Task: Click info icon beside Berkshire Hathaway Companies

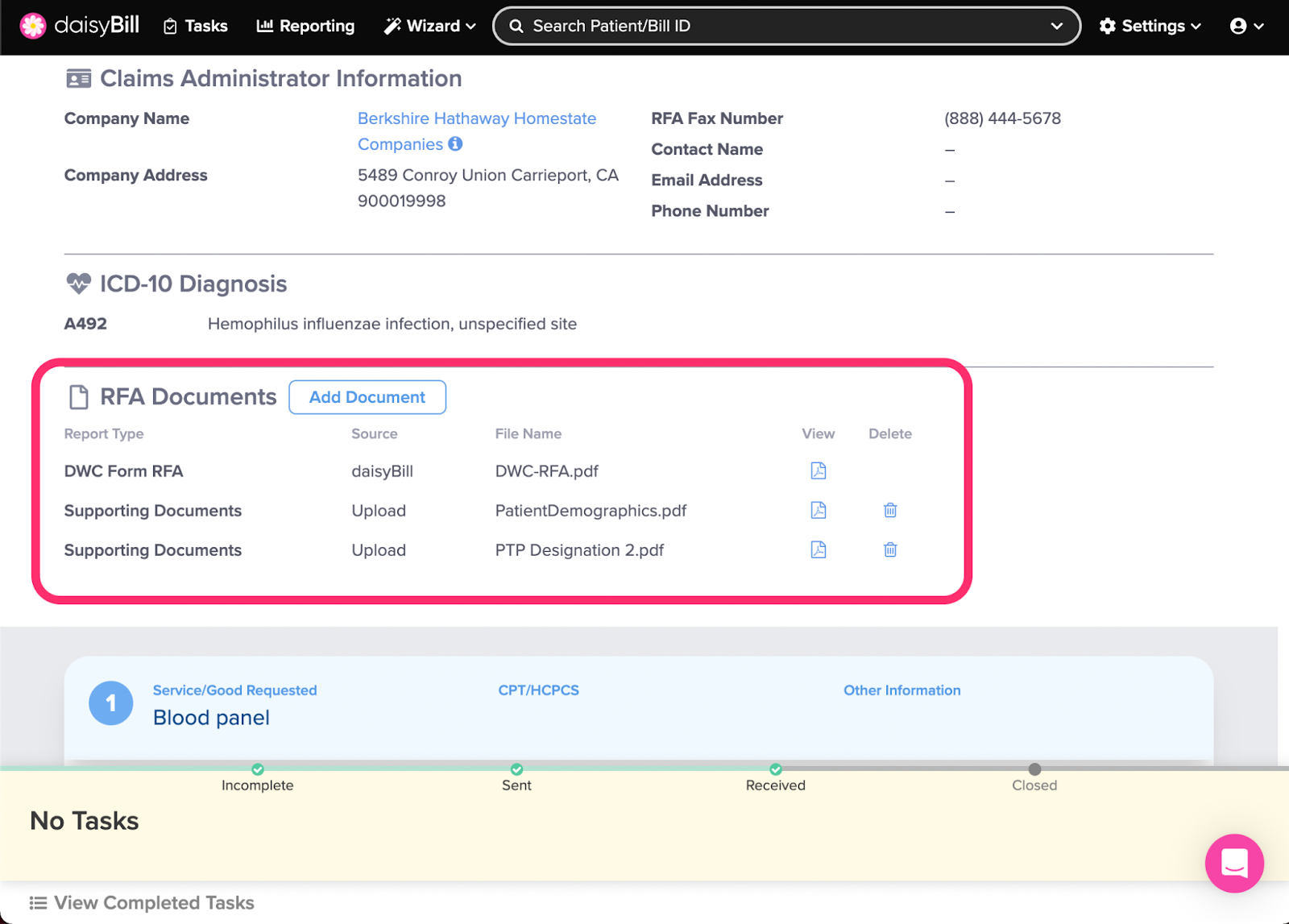Action: pos(455,144)
